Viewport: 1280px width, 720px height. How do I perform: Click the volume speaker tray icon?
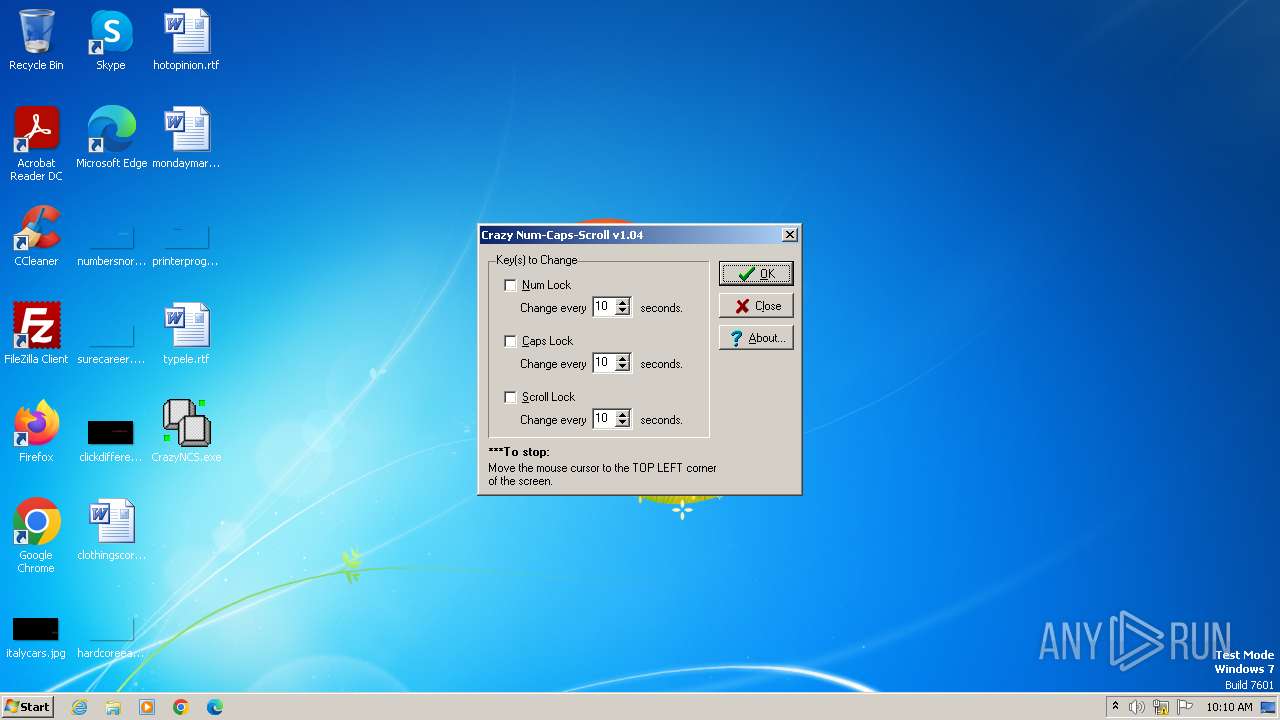tap(1137, 707)
